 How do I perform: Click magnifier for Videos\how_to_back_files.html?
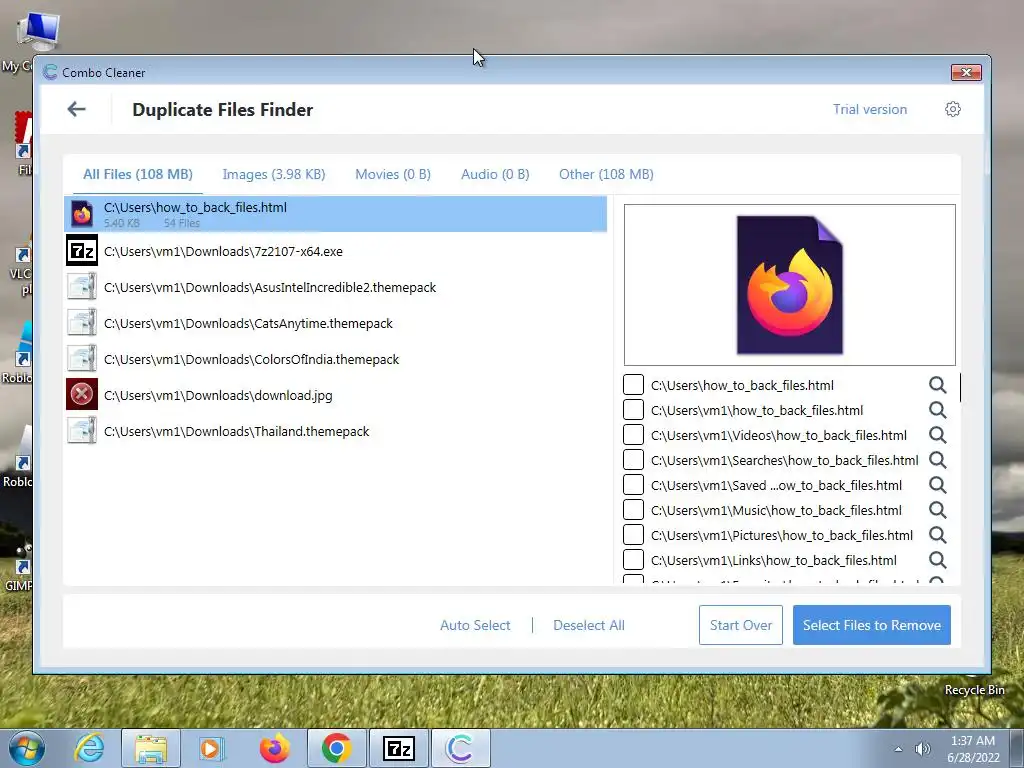pyautogui.click(x=937, y=435)
